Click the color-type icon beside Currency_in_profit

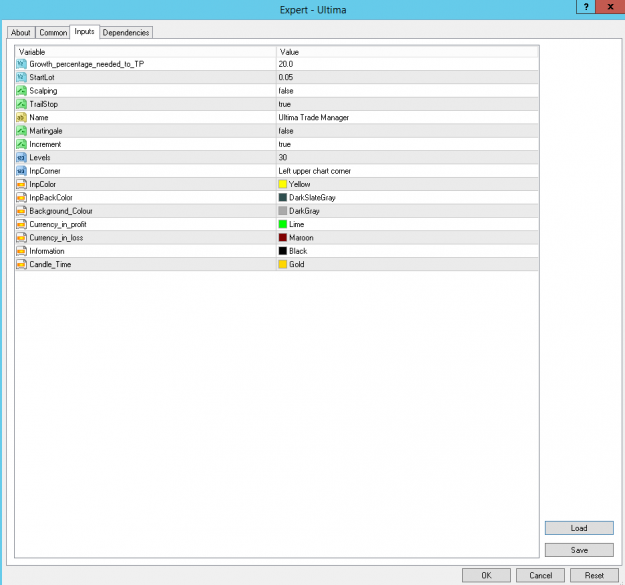click(x=21, y=224)
